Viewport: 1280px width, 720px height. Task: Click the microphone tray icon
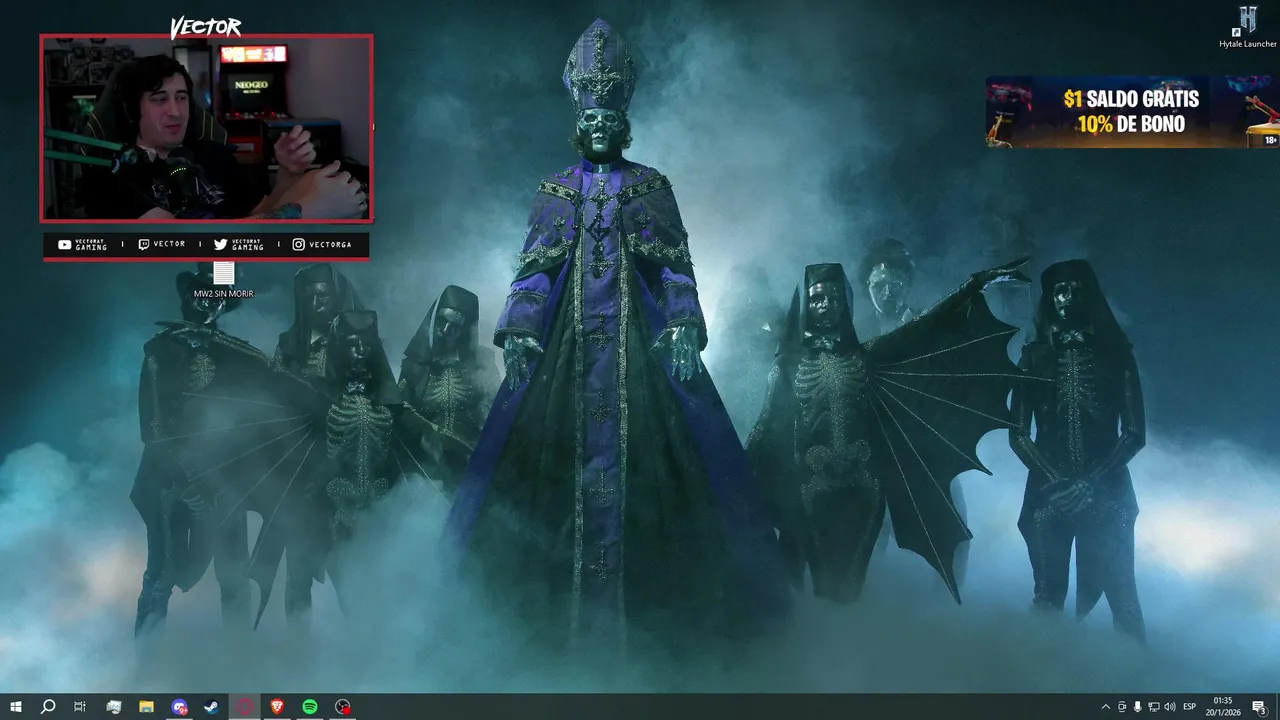click(x=1138, y=707)
